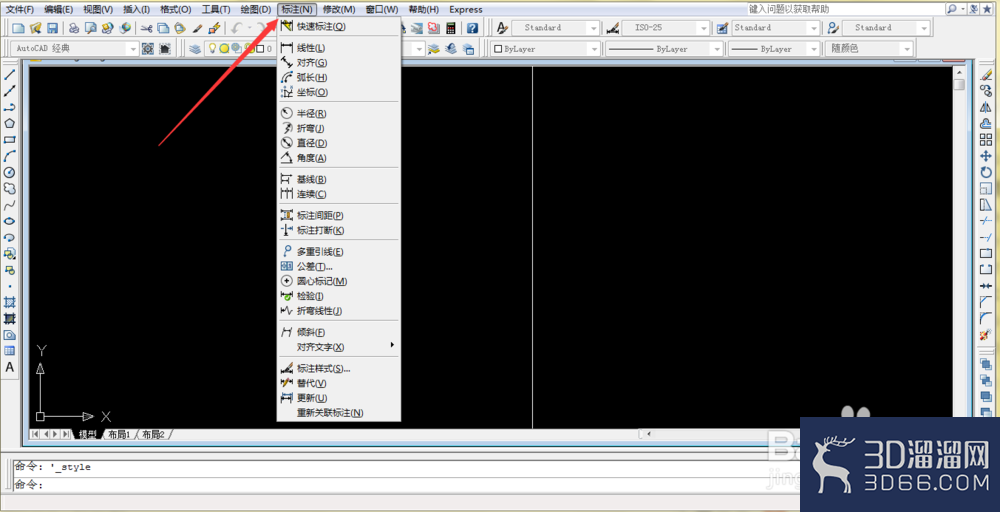Select the Array modify tool
The image size is (1000, 512).
tap(986, 140)
